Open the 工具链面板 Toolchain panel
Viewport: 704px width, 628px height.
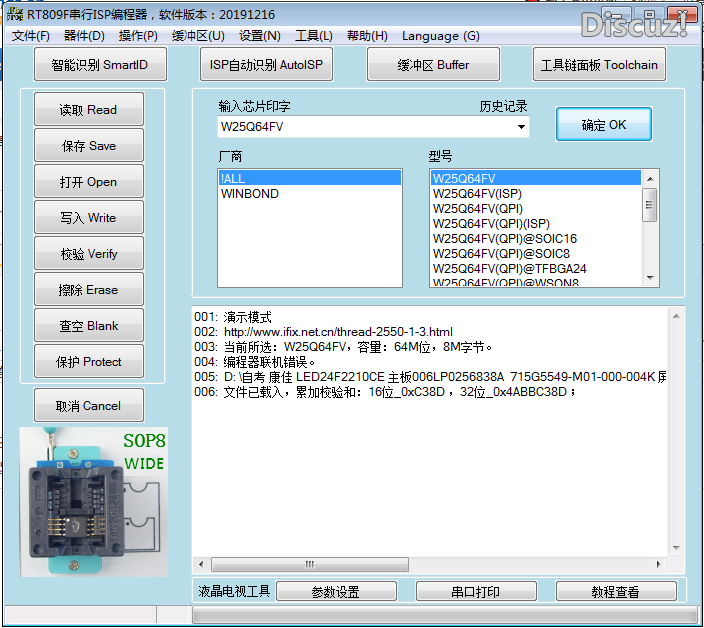click(600, 65)
